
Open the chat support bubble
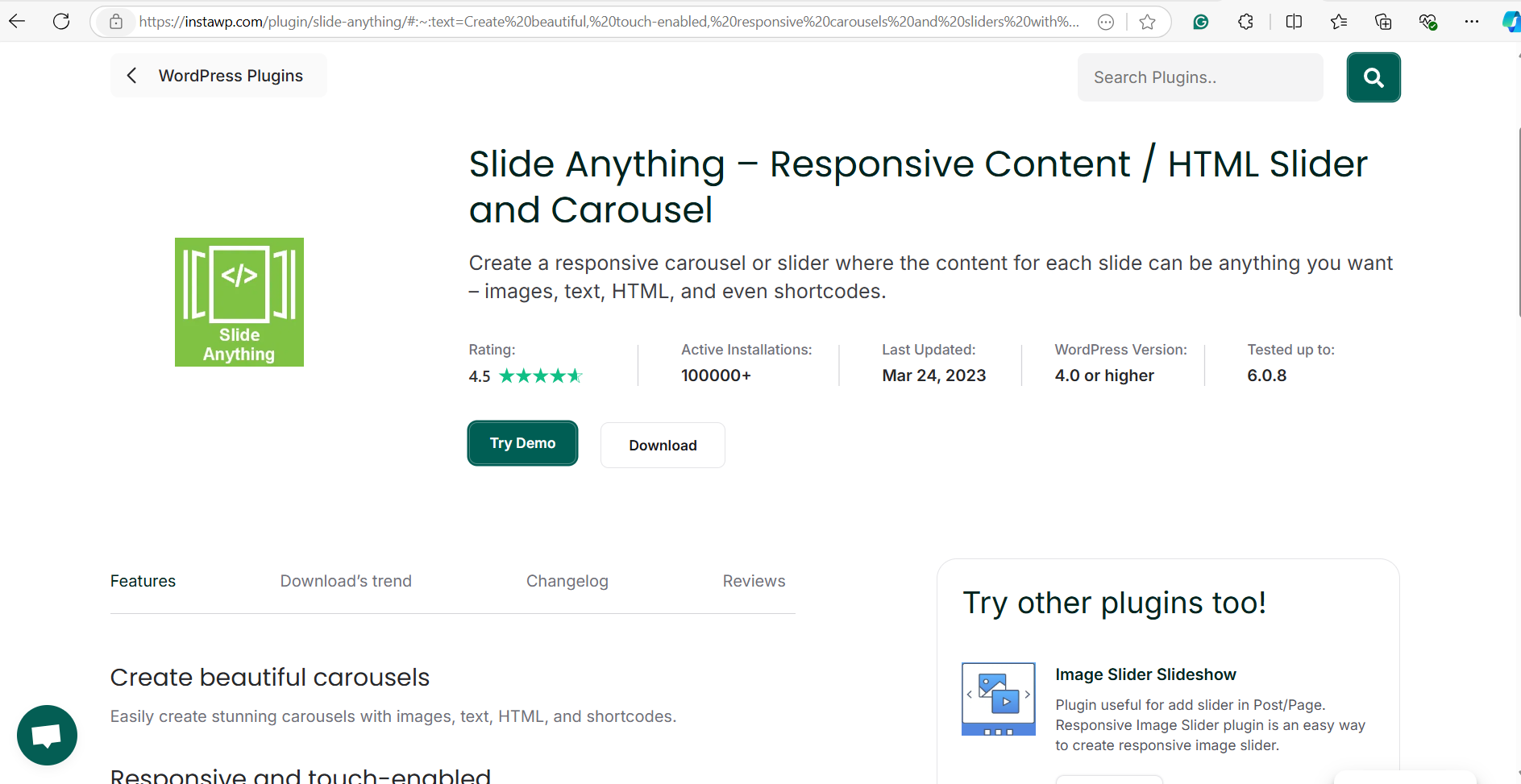click(x=47, y=735)
